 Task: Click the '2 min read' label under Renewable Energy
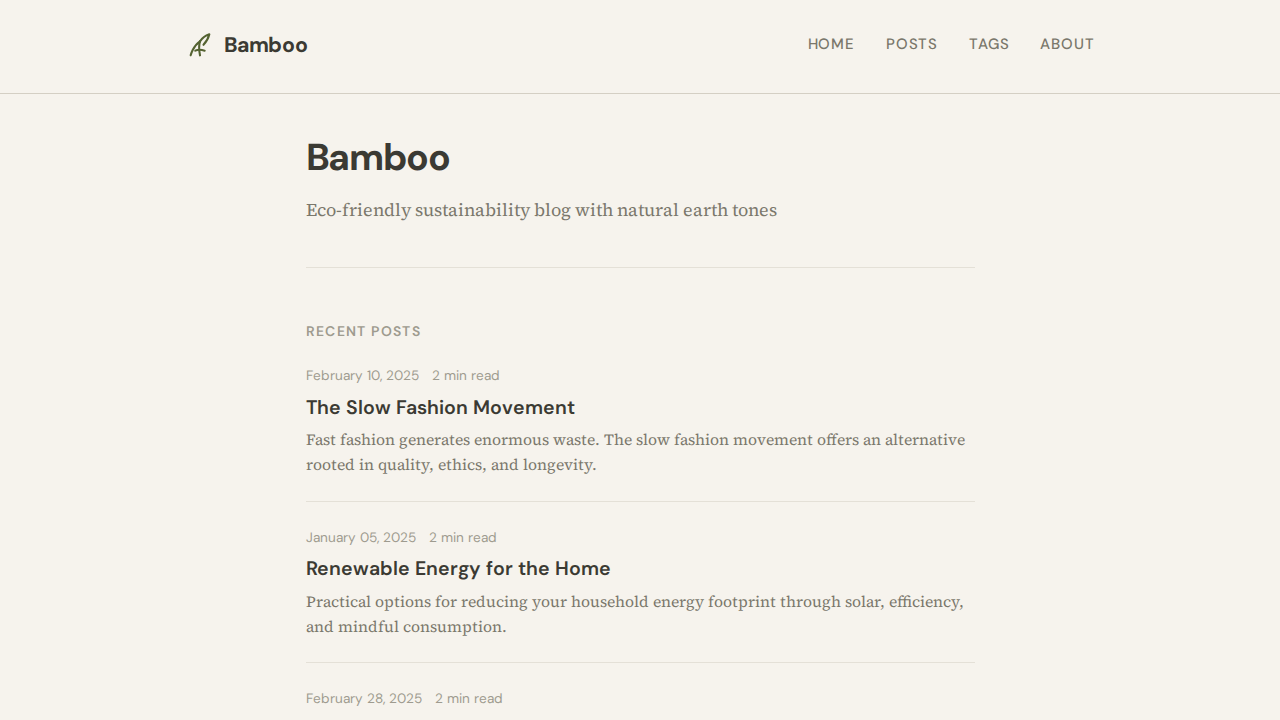point(462,537)
